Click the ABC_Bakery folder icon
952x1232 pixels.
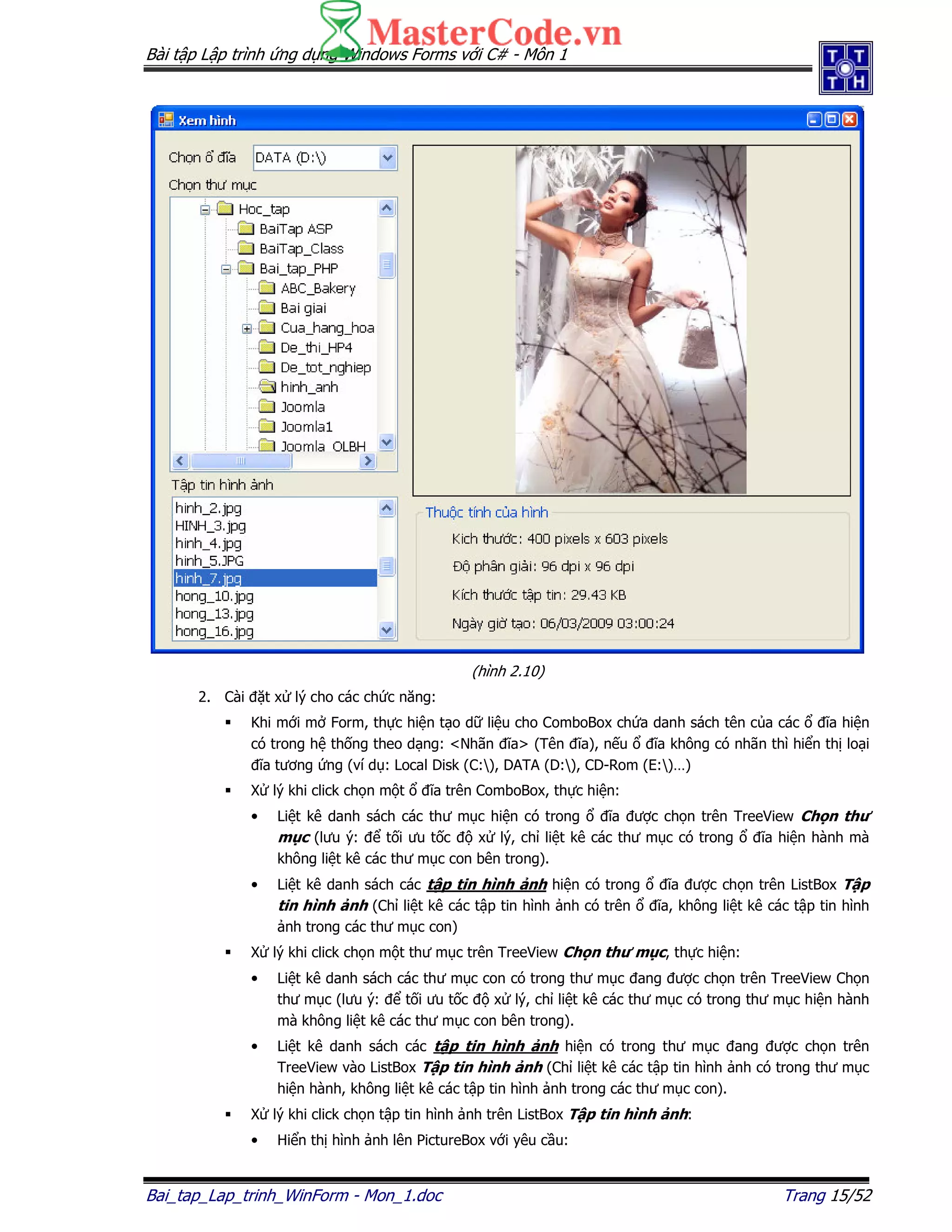coord(267,288)
